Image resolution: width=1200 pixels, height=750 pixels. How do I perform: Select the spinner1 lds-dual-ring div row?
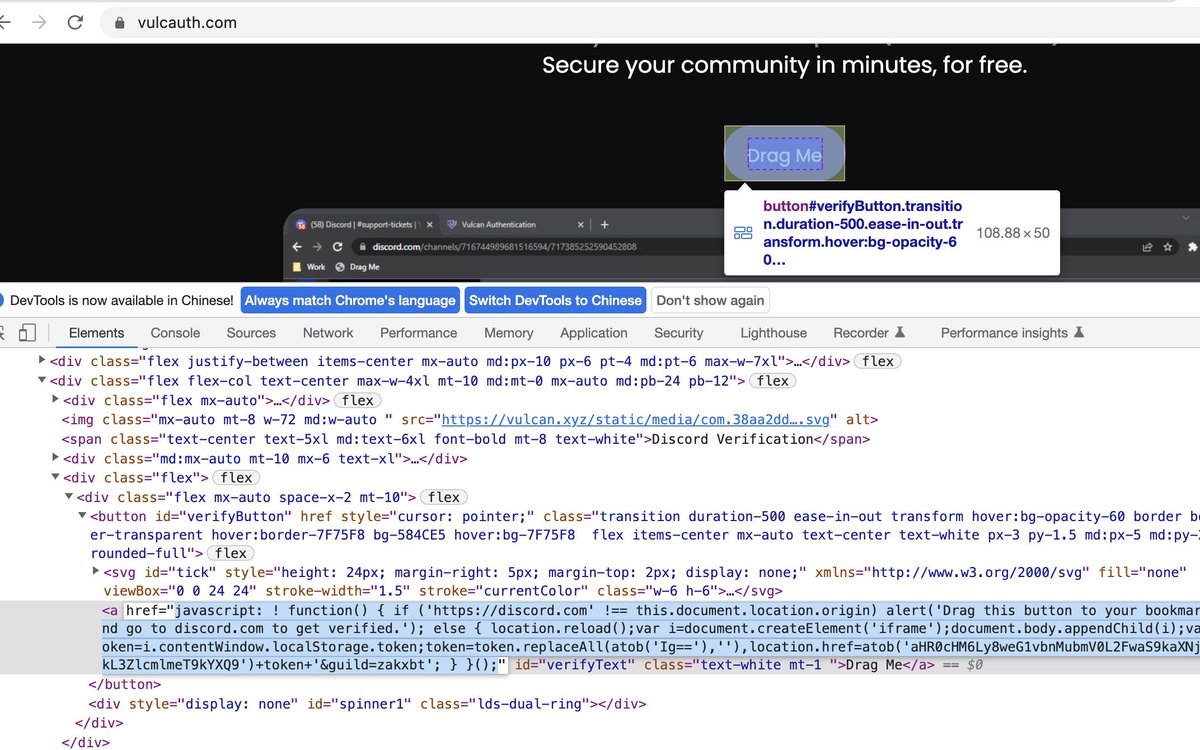600,704
